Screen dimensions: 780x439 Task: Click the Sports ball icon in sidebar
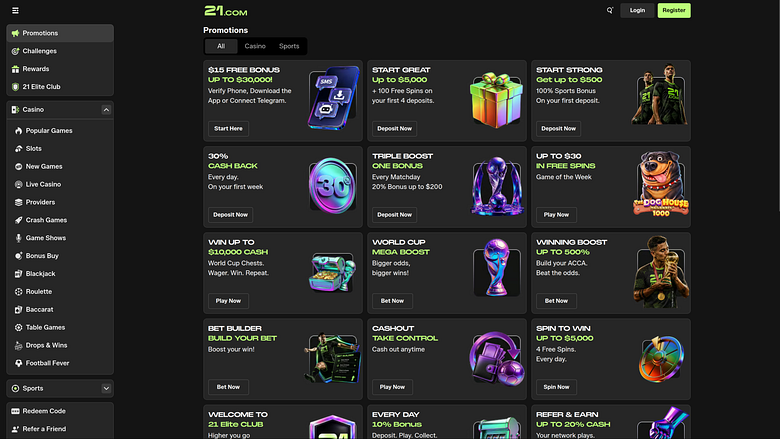pos(15,389)
